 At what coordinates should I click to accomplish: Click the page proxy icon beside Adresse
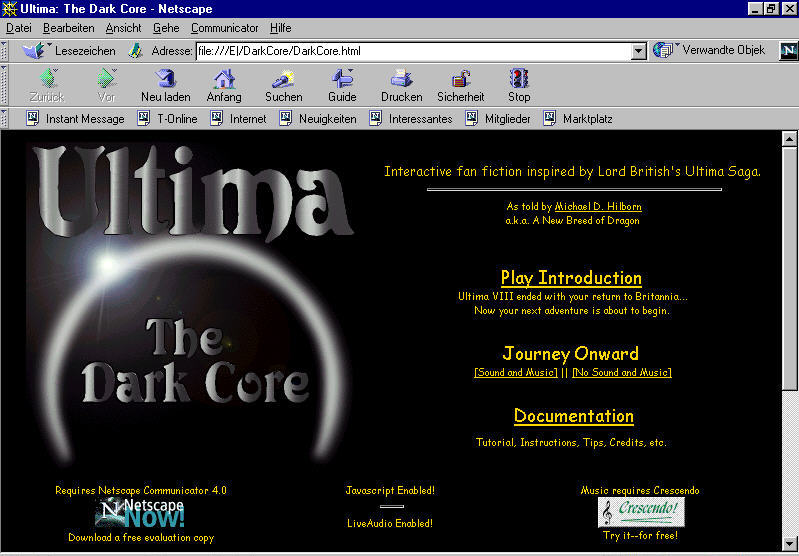click(x=135, y=50)
